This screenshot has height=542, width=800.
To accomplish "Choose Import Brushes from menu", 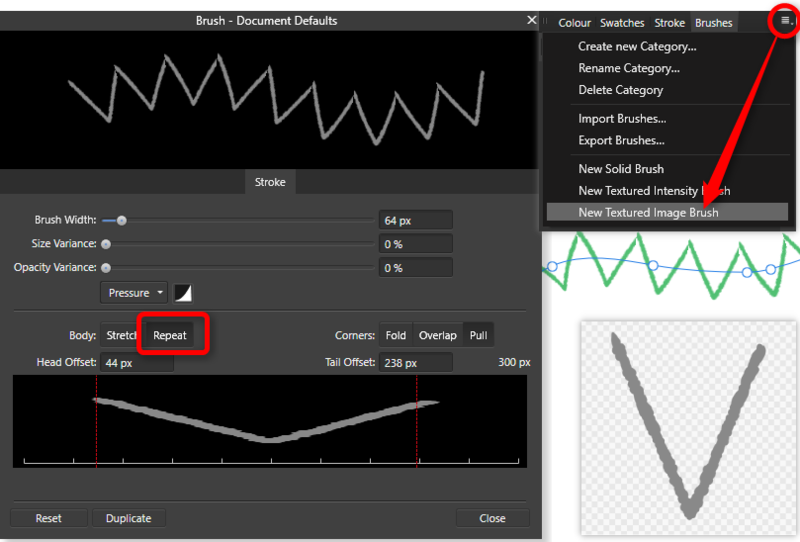I will [x=622, y=119].
